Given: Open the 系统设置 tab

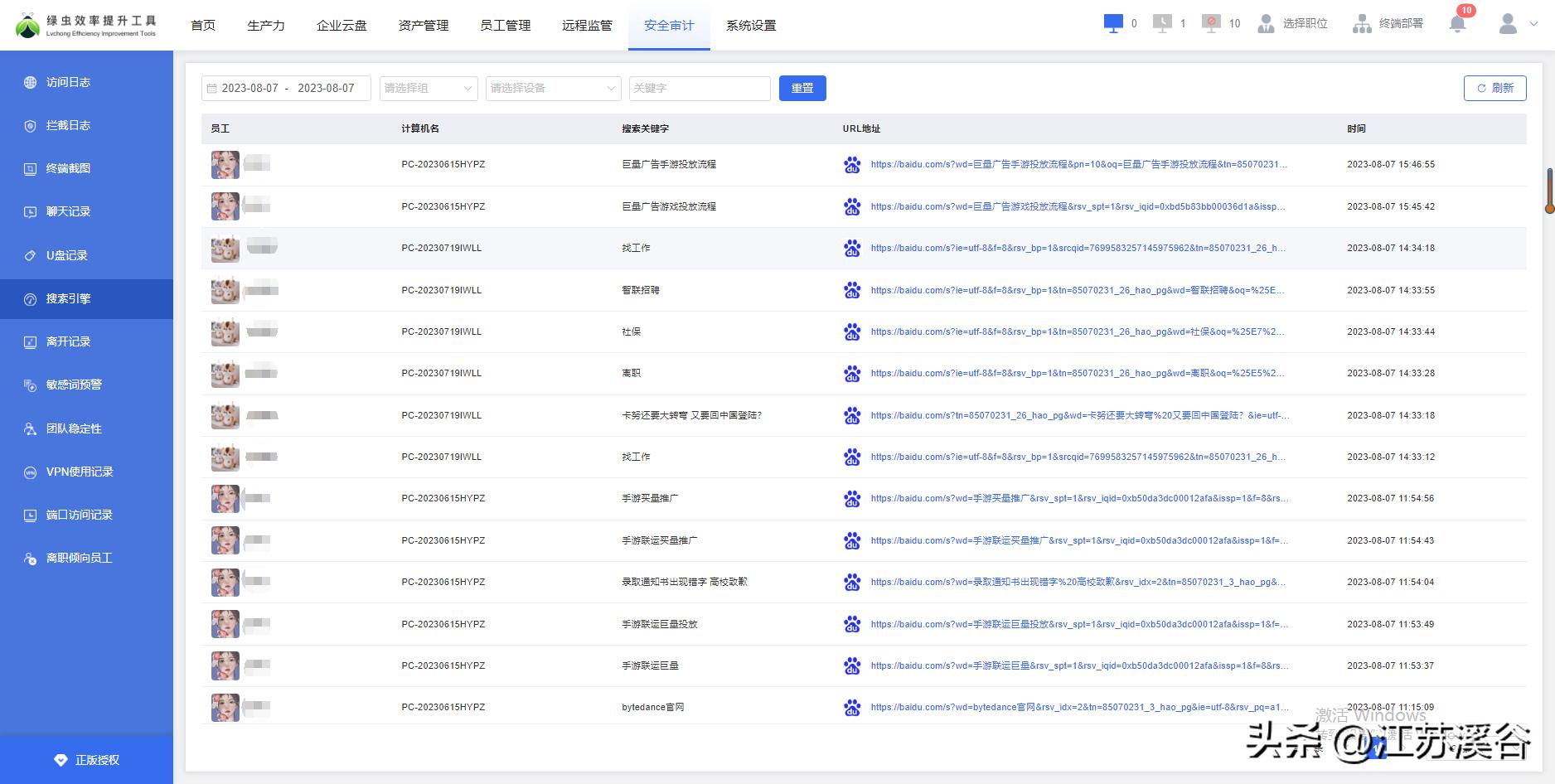Looking at the screenshot, I should [750, 26].
